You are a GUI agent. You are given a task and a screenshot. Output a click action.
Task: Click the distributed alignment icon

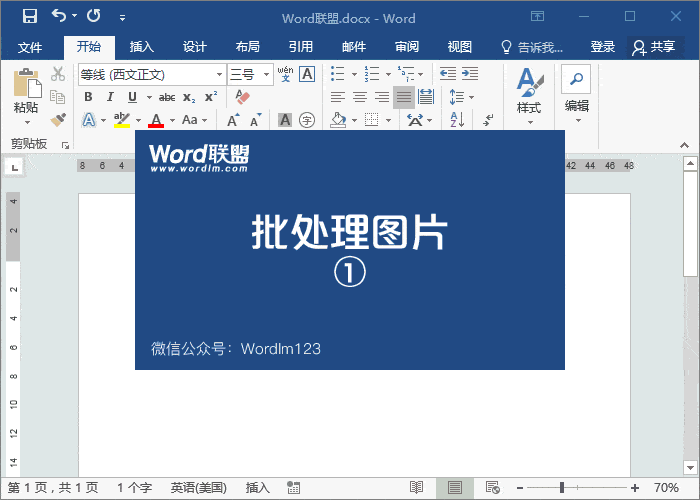click(426, 97)
